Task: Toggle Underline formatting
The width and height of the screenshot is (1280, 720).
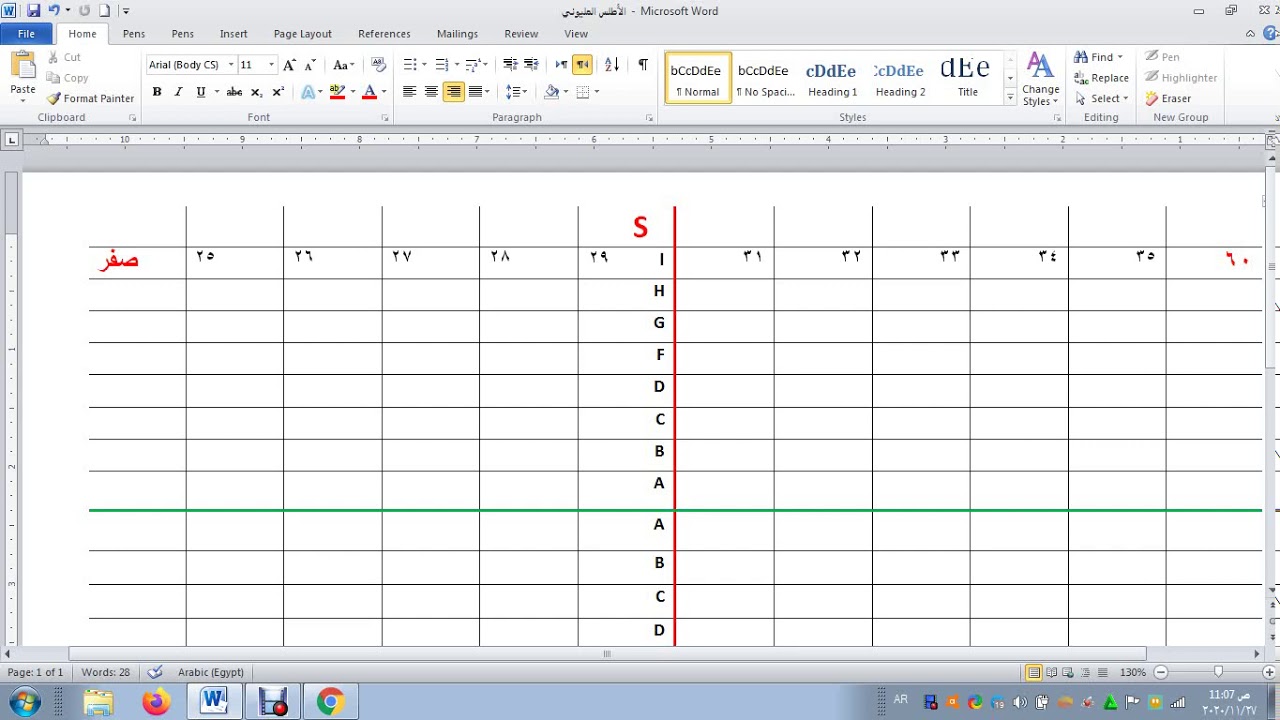Action: pos(201,92)
